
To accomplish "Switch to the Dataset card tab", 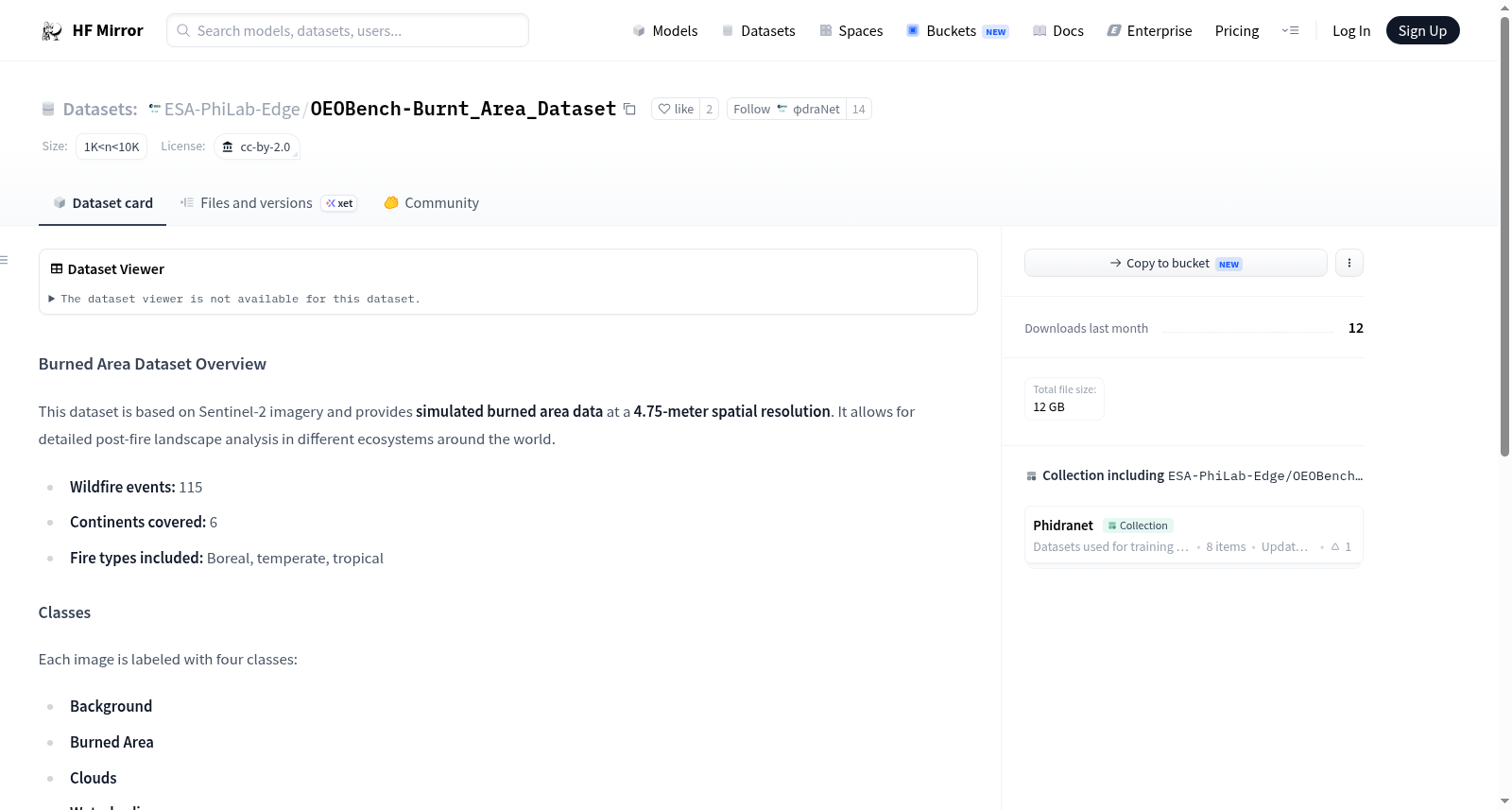I will (102, 203).
